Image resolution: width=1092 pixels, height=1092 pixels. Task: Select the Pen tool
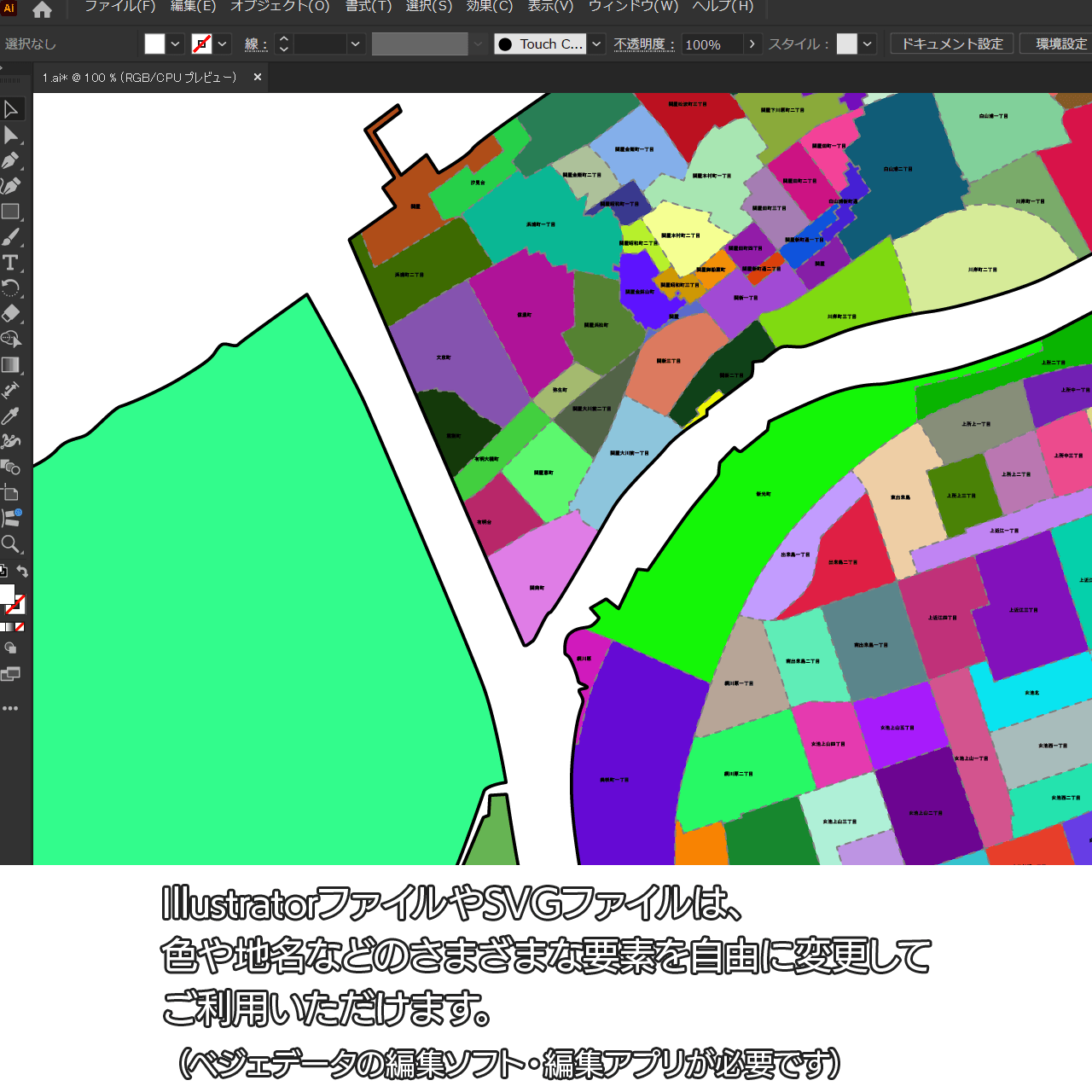point(11,160)
